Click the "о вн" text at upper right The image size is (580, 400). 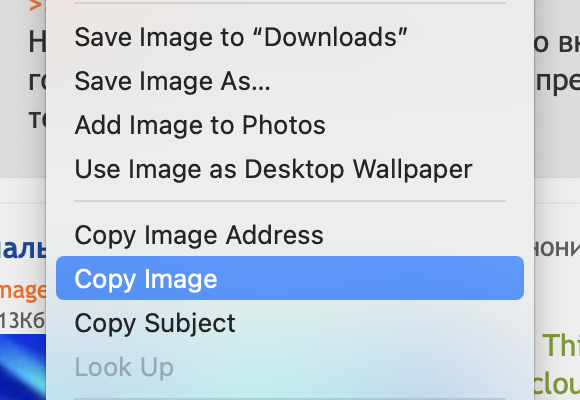[557, 44]
